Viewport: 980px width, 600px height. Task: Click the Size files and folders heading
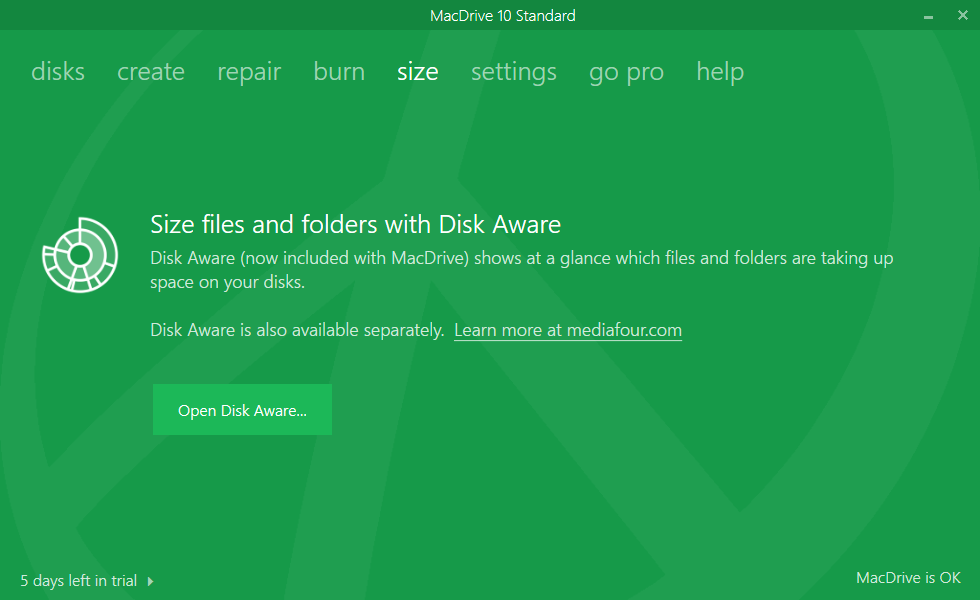pyautogui.click(x=355, y=224)
